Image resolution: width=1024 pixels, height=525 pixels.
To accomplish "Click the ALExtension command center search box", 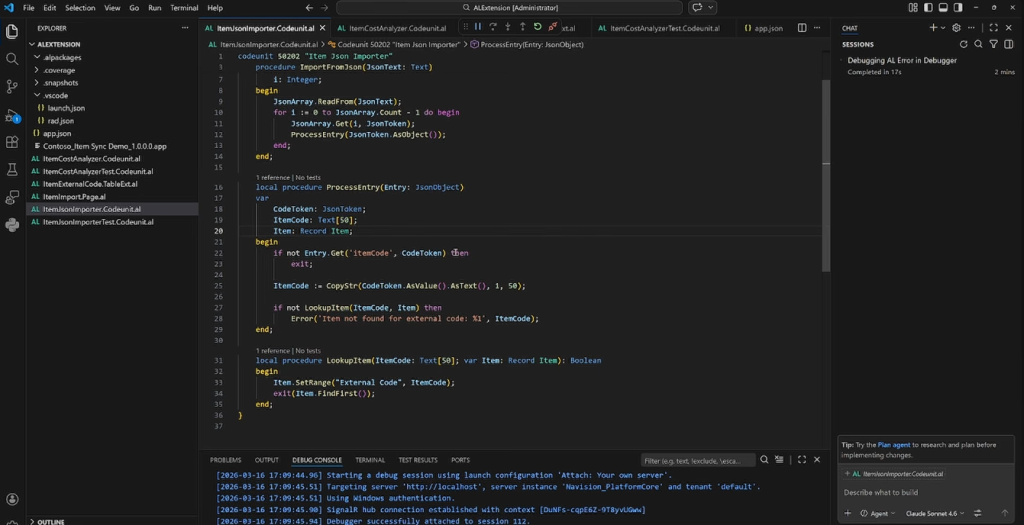I will (x=509, y=8).
